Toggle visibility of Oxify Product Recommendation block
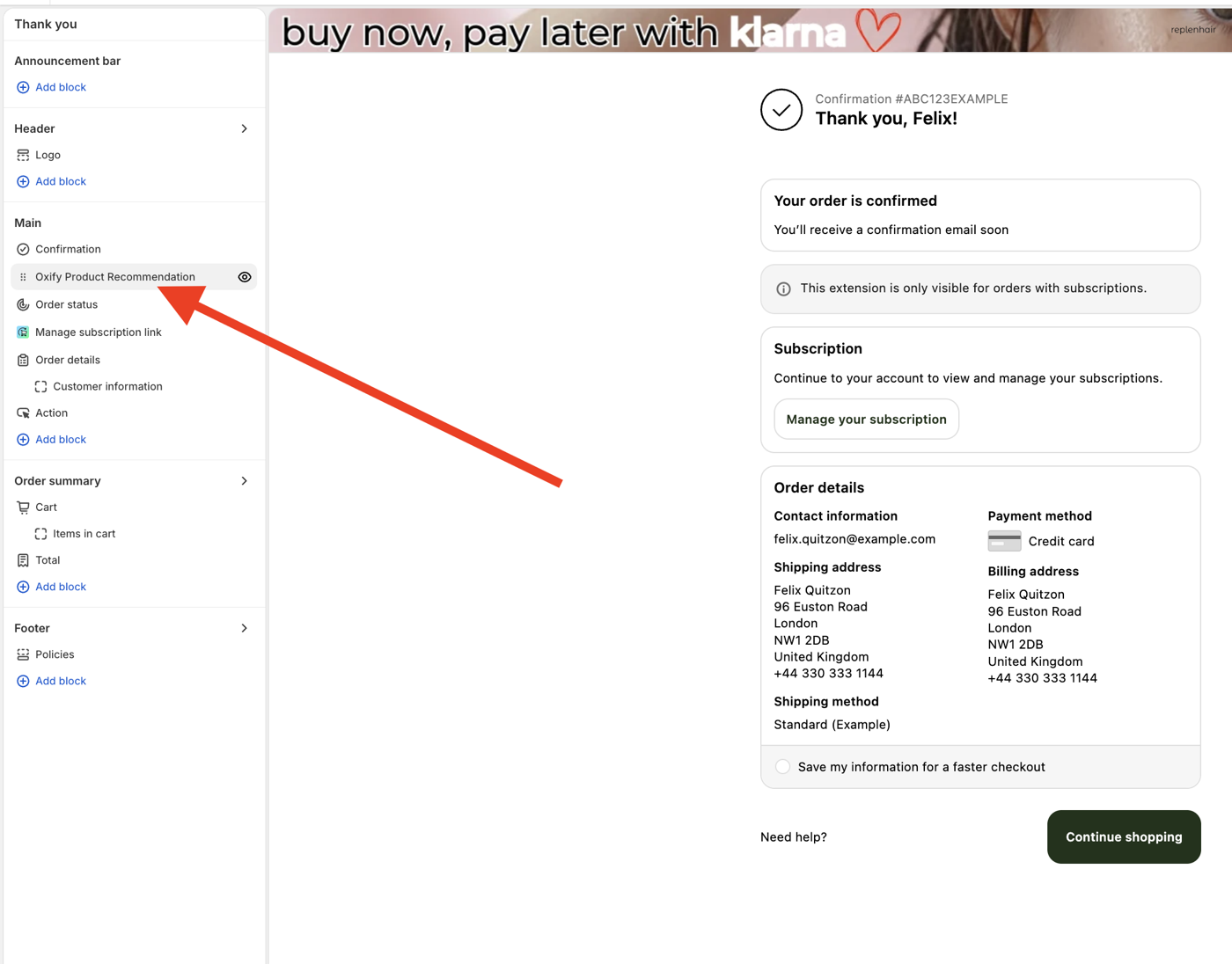The image size is (1232, 964). 245,277
